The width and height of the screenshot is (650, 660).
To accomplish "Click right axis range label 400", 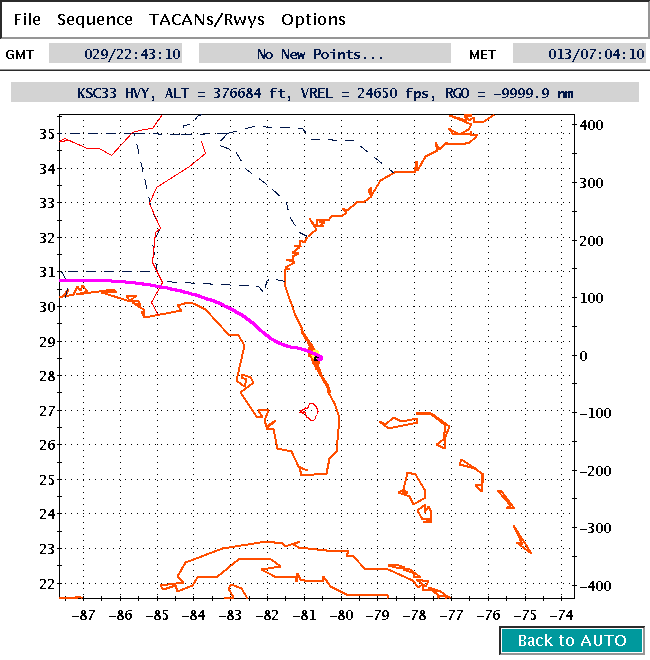I will (x=591, y=125).
